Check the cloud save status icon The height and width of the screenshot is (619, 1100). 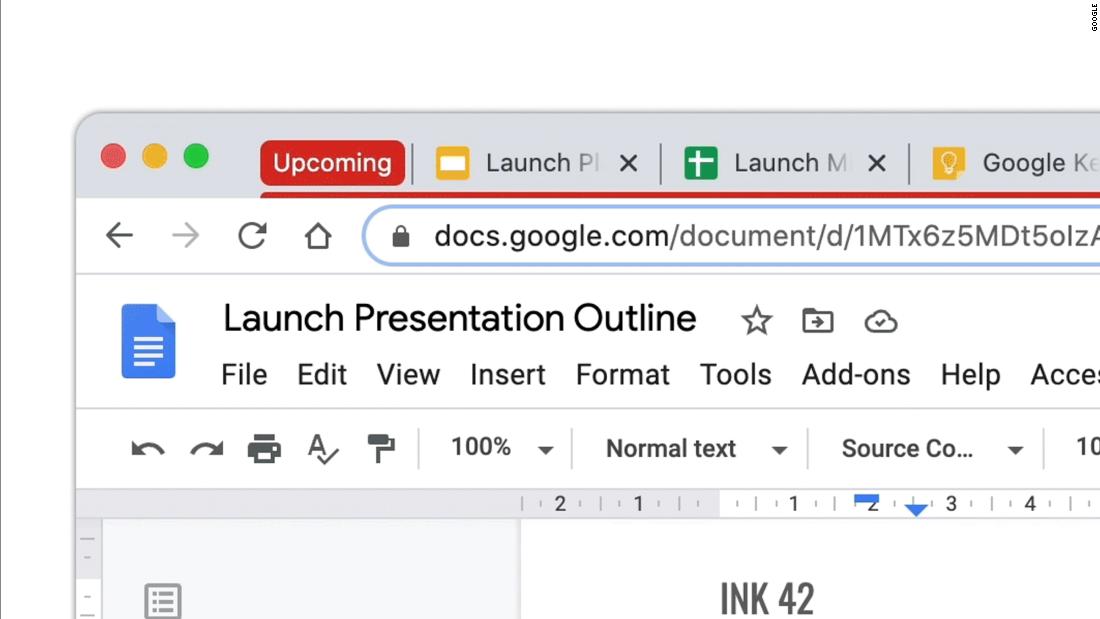click(x=880, y=321)
